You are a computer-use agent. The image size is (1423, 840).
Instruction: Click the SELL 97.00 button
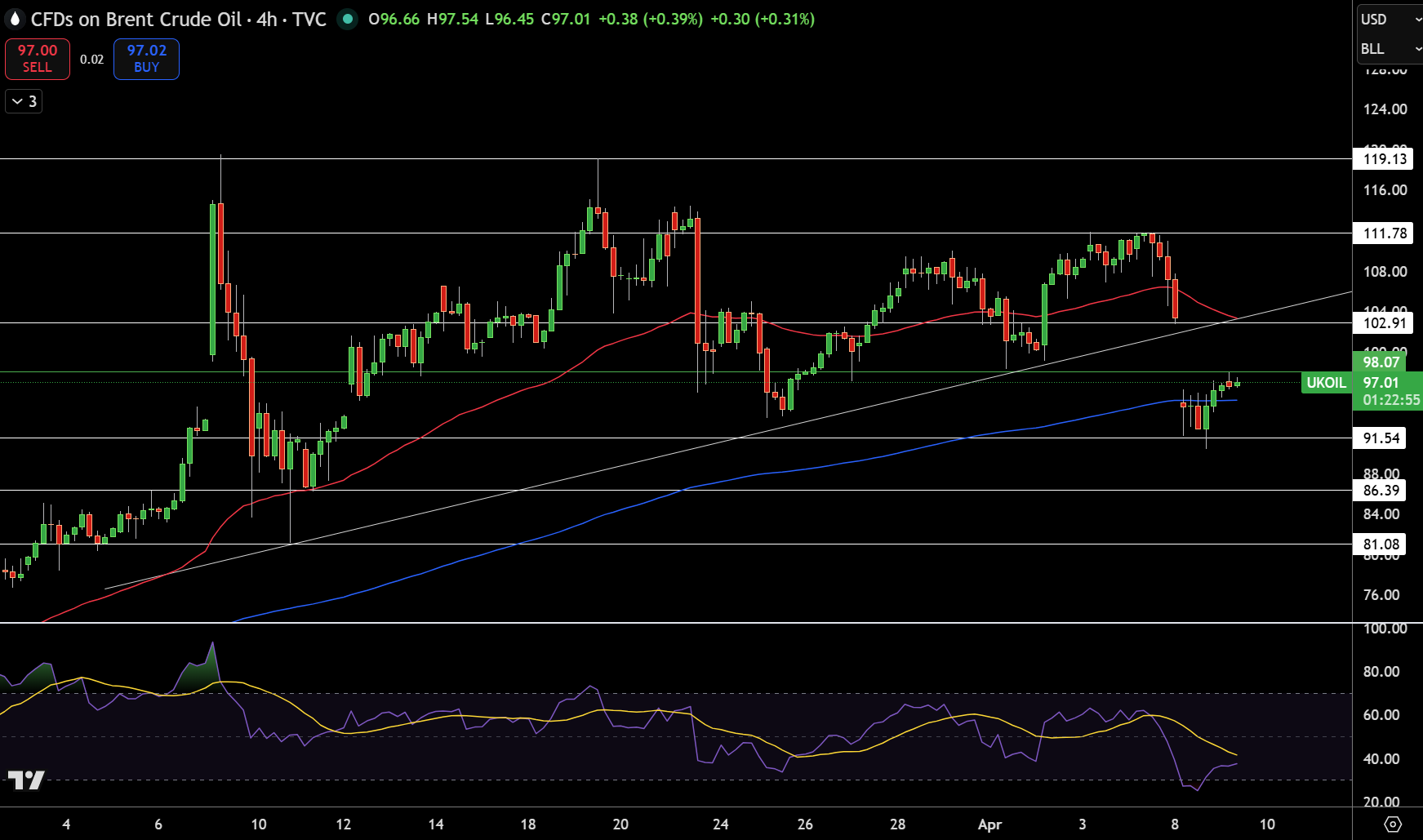tap(38, 59)
